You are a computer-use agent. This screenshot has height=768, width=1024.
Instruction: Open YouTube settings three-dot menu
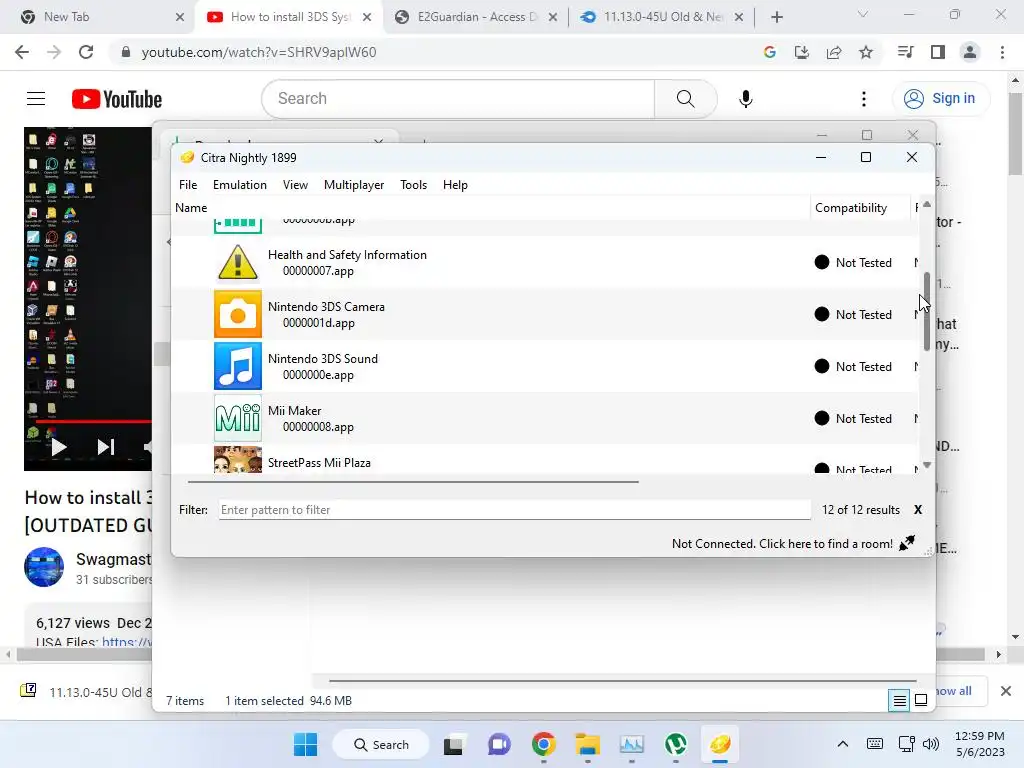tap(863, 99)
